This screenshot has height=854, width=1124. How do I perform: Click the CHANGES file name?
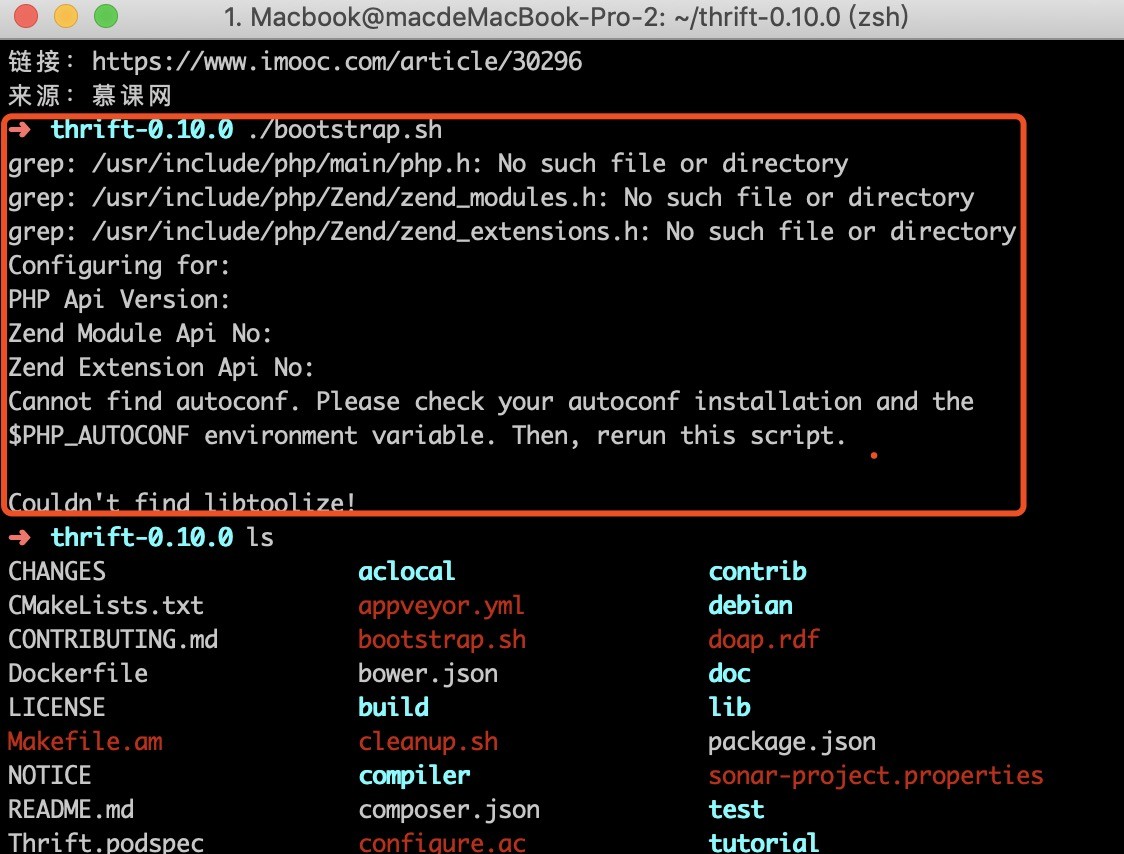tap(57, 571)
